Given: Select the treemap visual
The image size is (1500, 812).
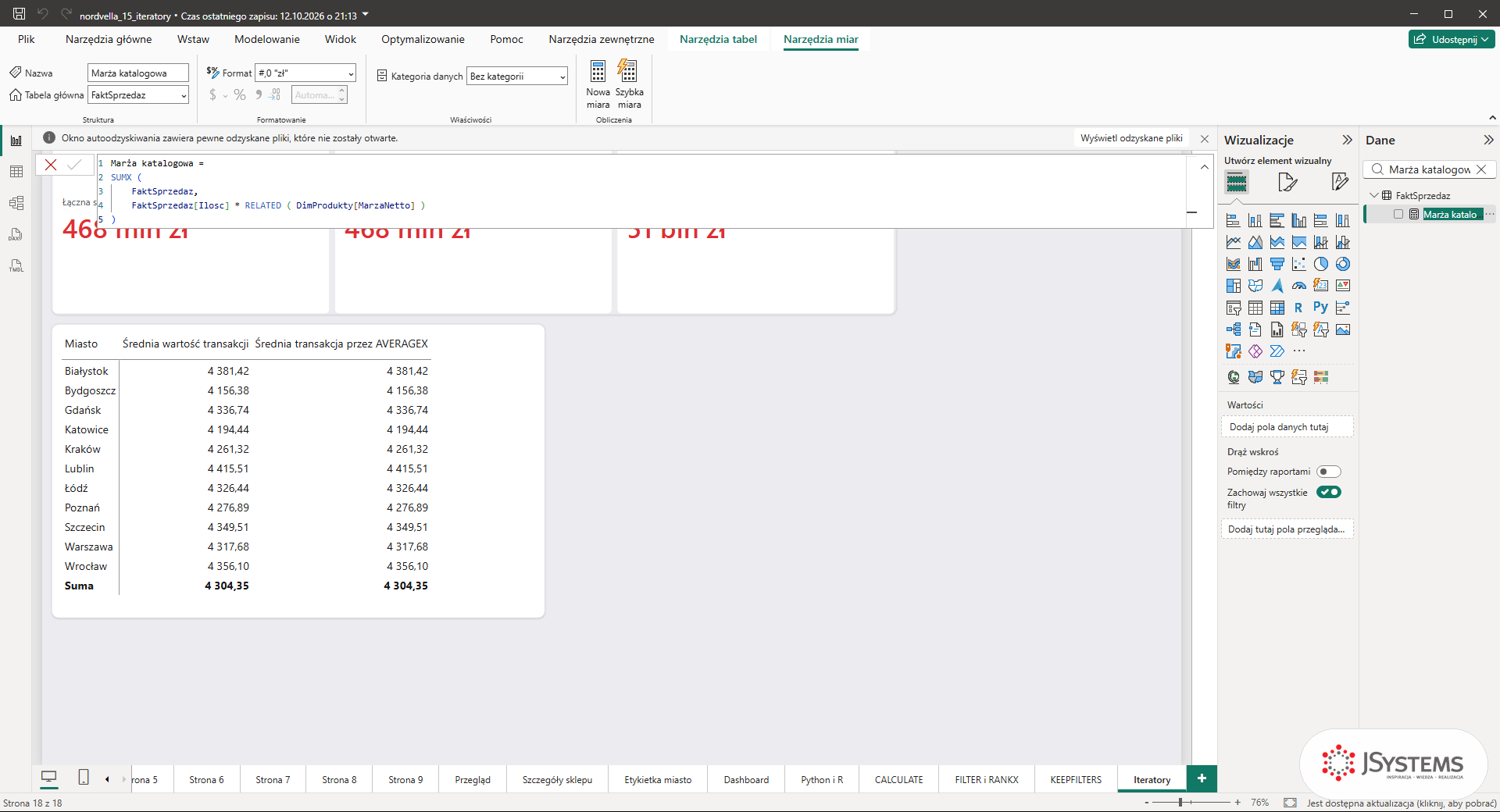Looking at the screenshot, I should (1234, 286).
